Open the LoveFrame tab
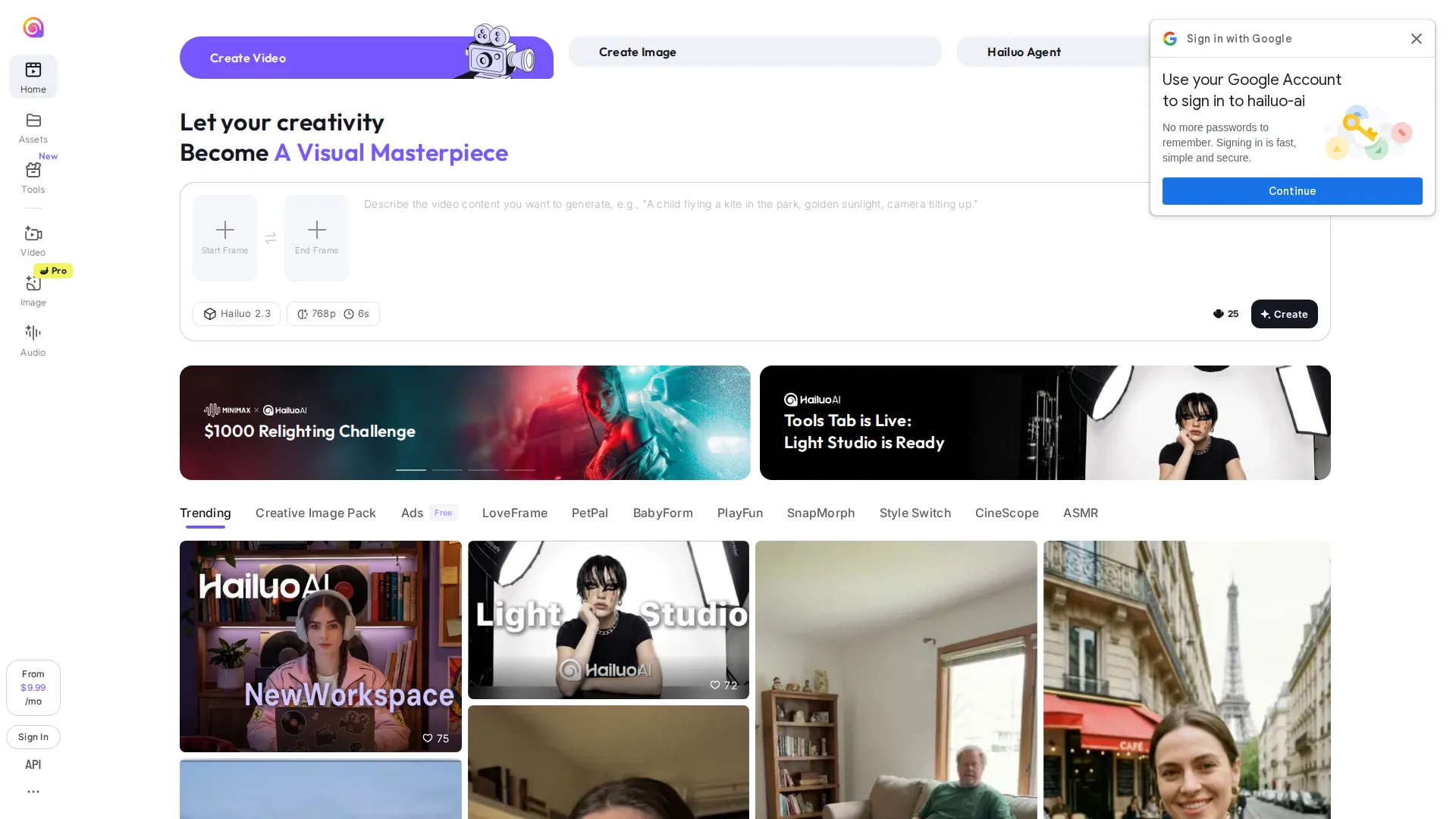1456x819 pixels. (x=515, y=513)
